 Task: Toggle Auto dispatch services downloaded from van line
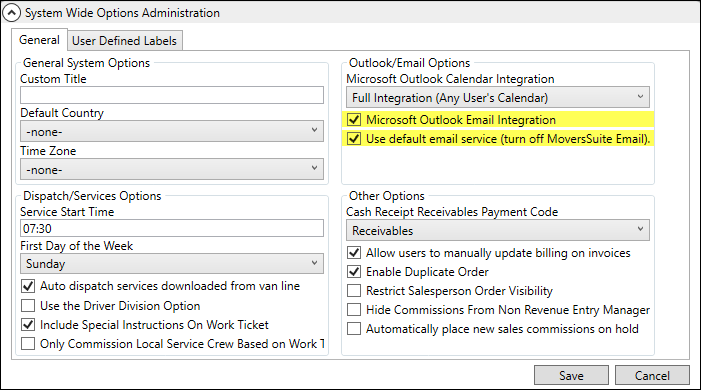[28, 286]
